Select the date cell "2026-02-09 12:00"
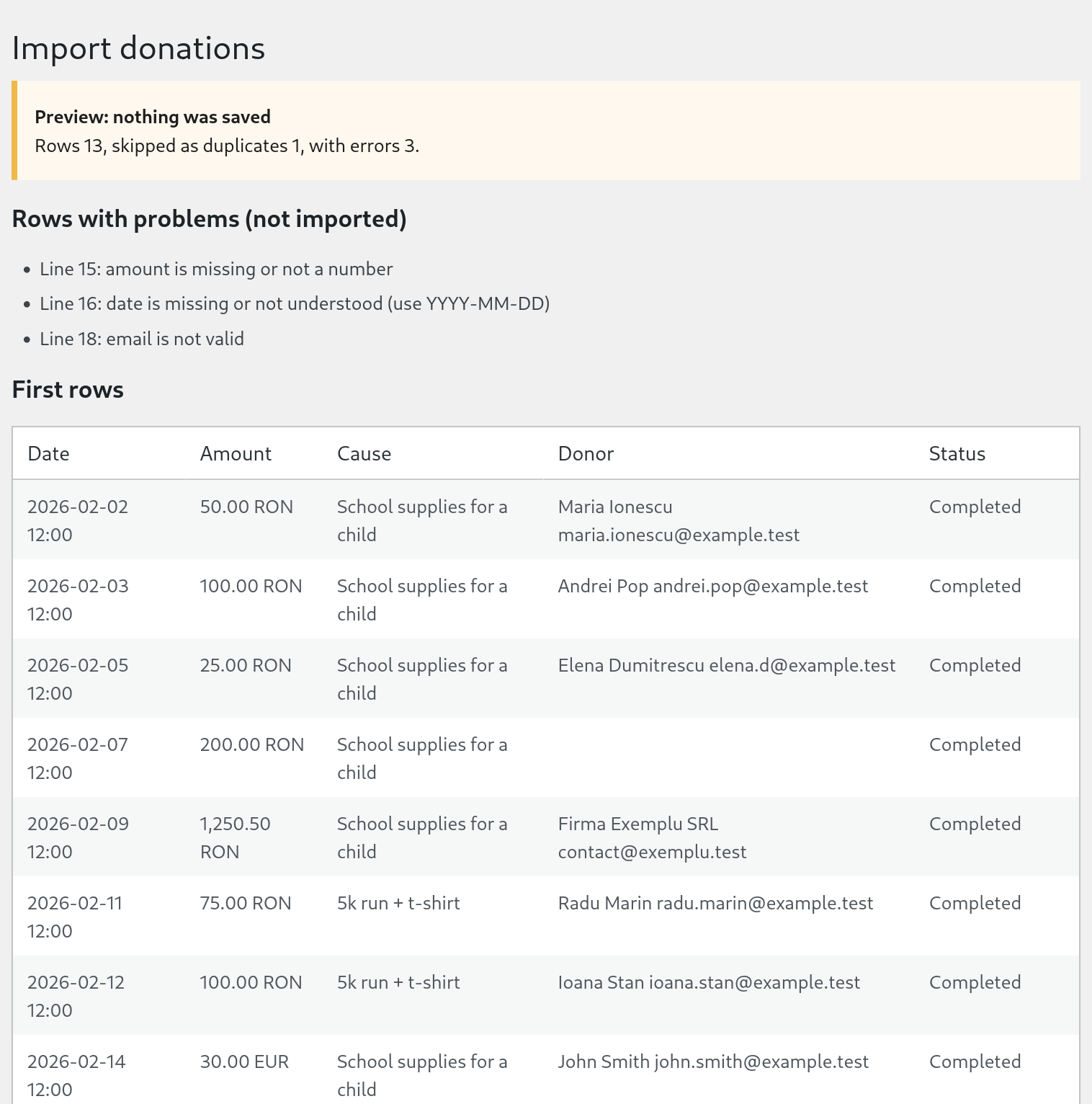1092x1104 pixels. [99, 837]
